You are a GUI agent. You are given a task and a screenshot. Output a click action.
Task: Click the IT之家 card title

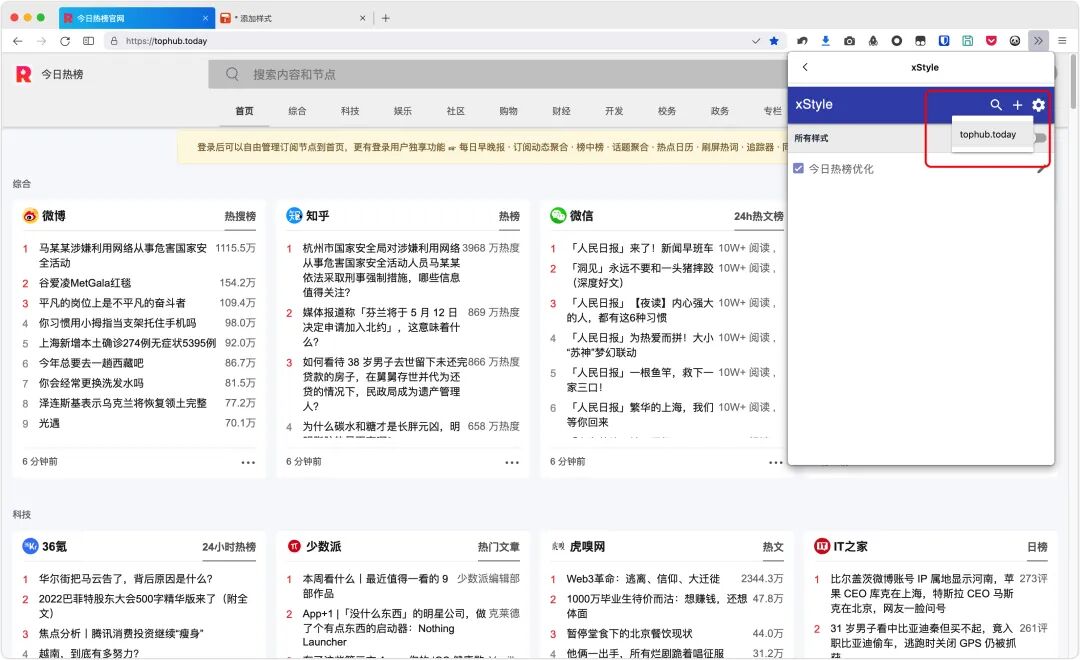tap(851, 546)
